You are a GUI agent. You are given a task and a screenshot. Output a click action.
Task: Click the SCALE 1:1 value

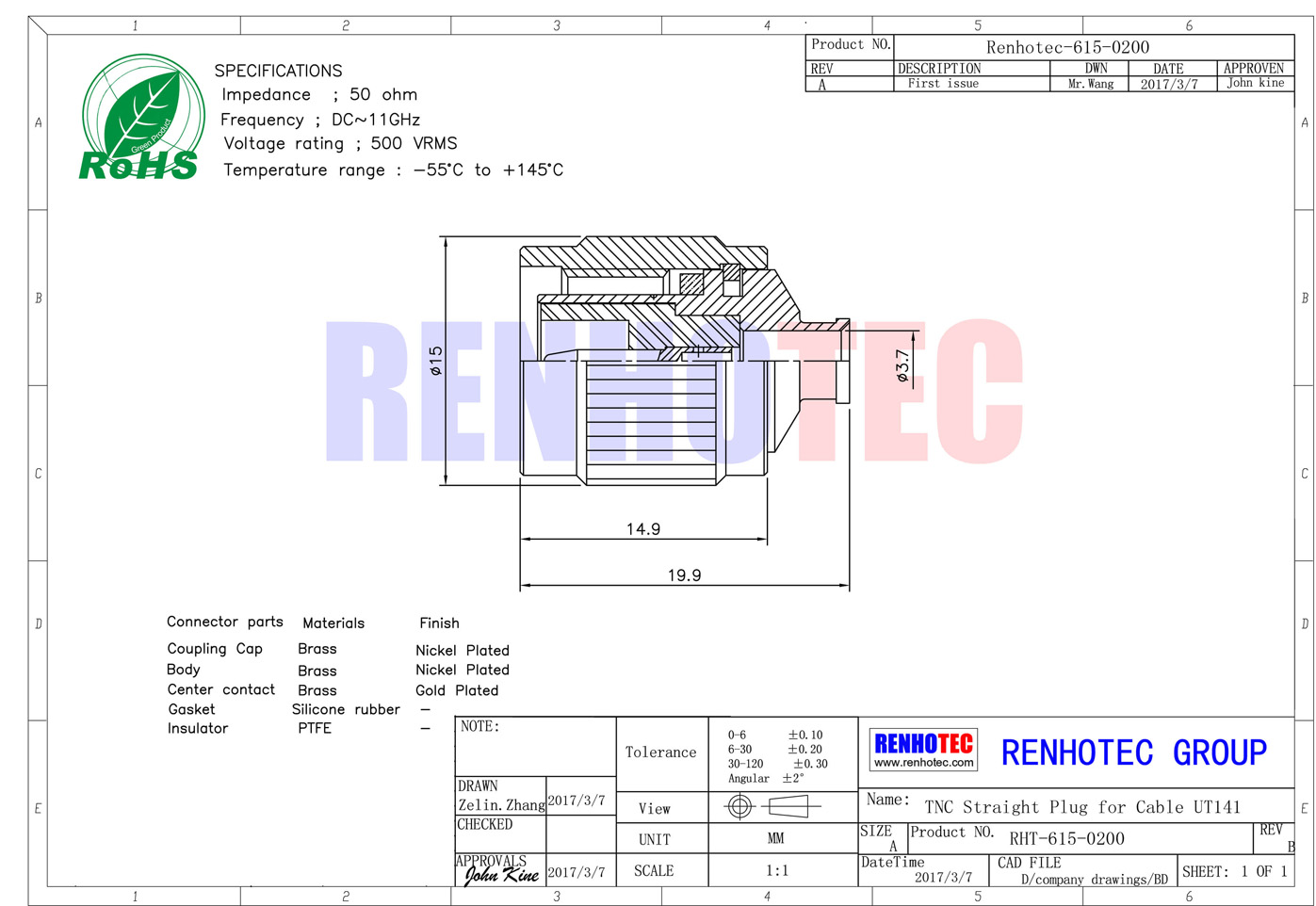click(776, 870)
